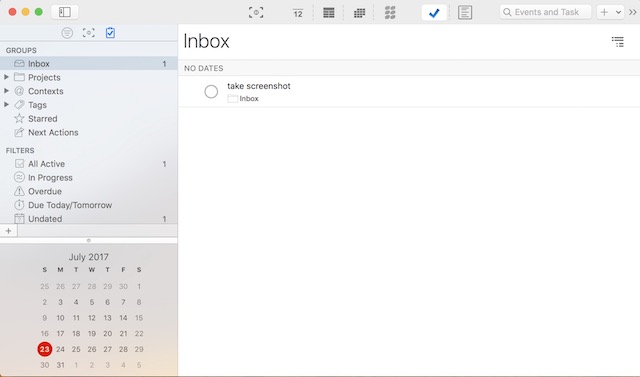Select today 23 in mini calendar
This screenshot has height=377, width=640.
(44, 349)
